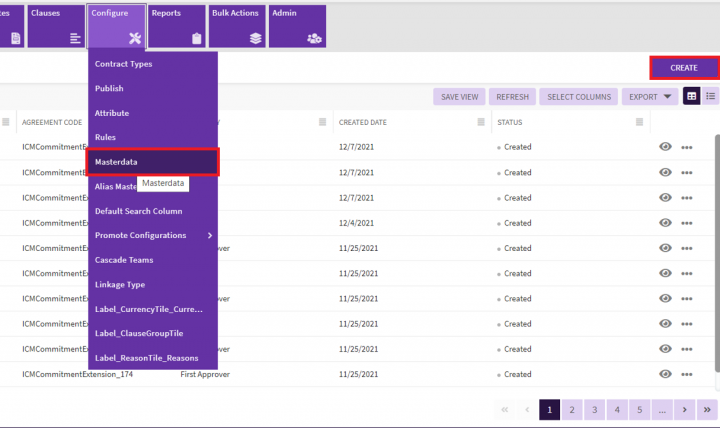Go to page 2 of results
The width and height of the screenshot is (720, 428).
coord(572,409)
